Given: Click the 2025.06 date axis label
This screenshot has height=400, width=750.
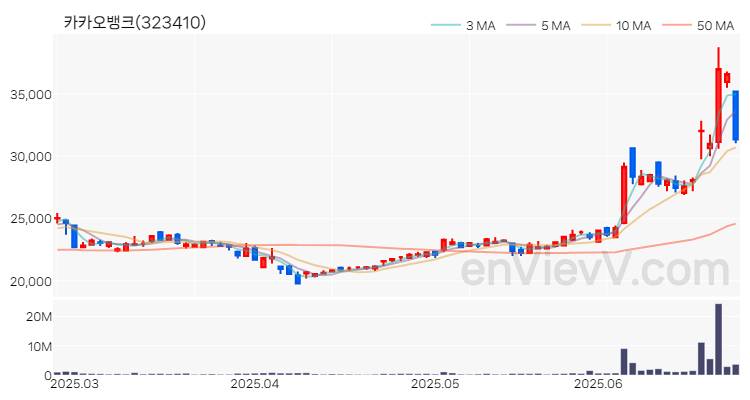Looking at the screenshot, I should tap(597, 384).
